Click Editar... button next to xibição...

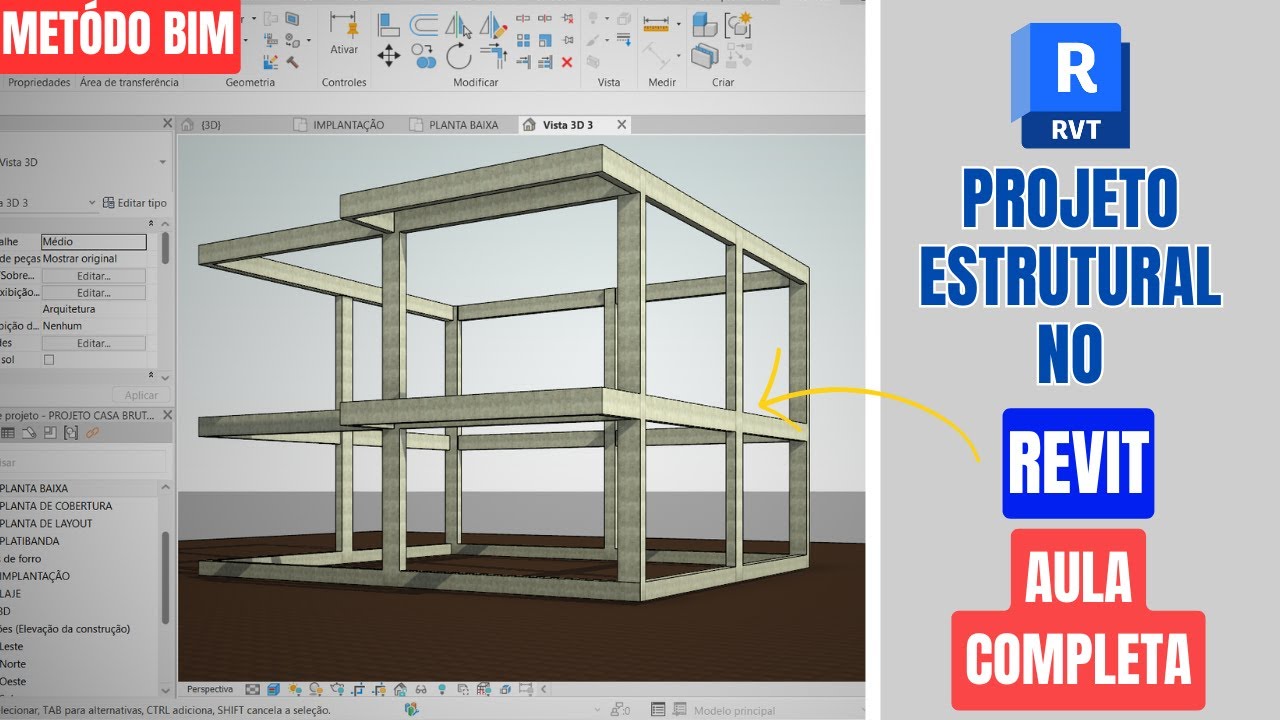[93, 293]
